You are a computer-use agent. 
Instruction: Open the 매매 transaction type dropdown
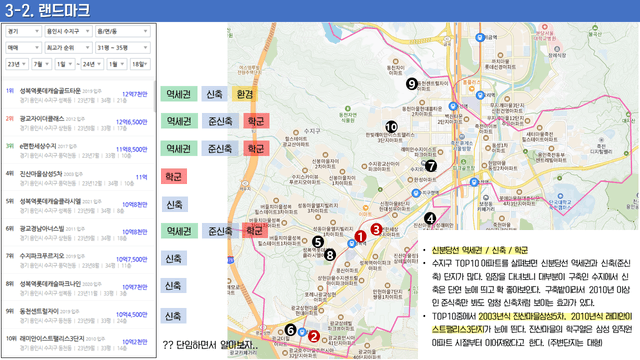[x=23, y=48]
